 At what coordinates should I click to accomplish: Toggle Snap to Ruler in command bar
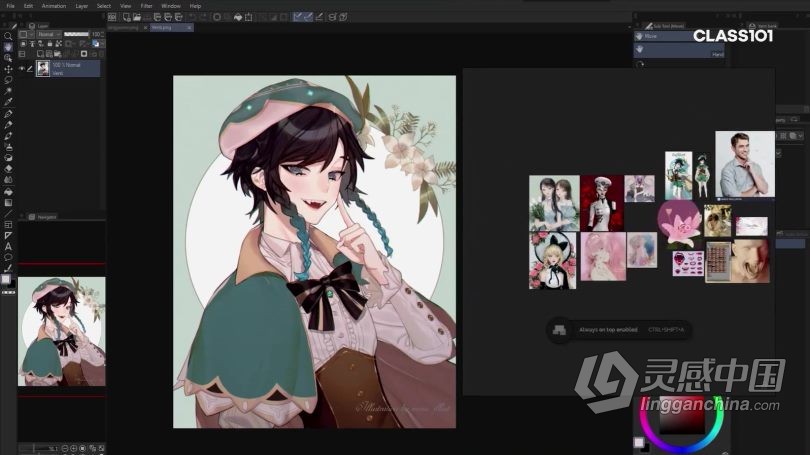(x=298, y=17)
